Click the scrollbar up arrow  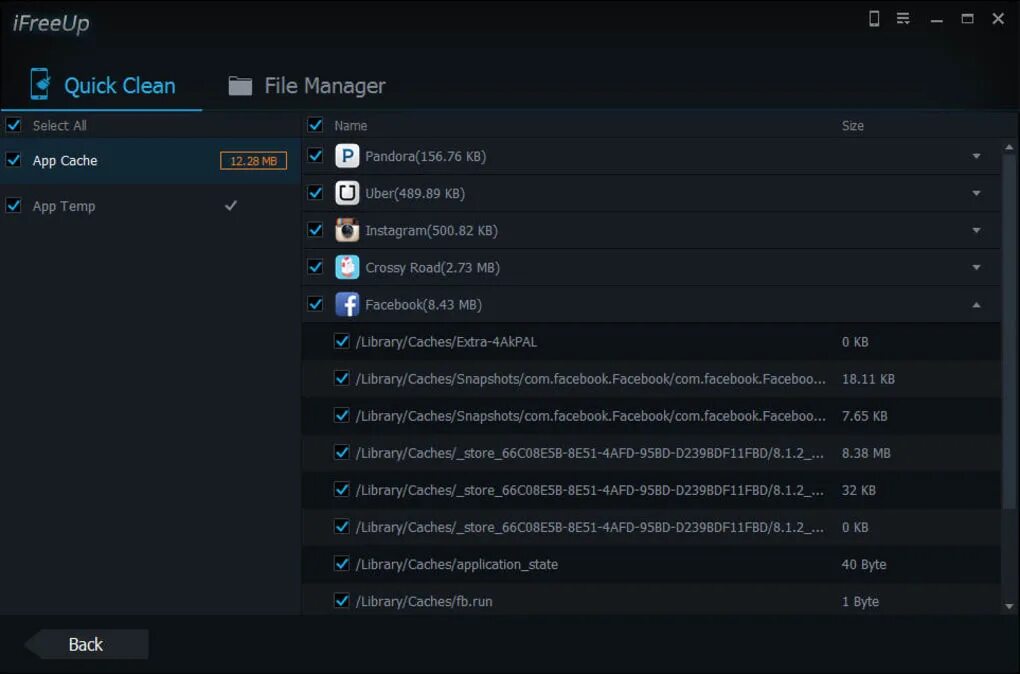[1009, 148]
